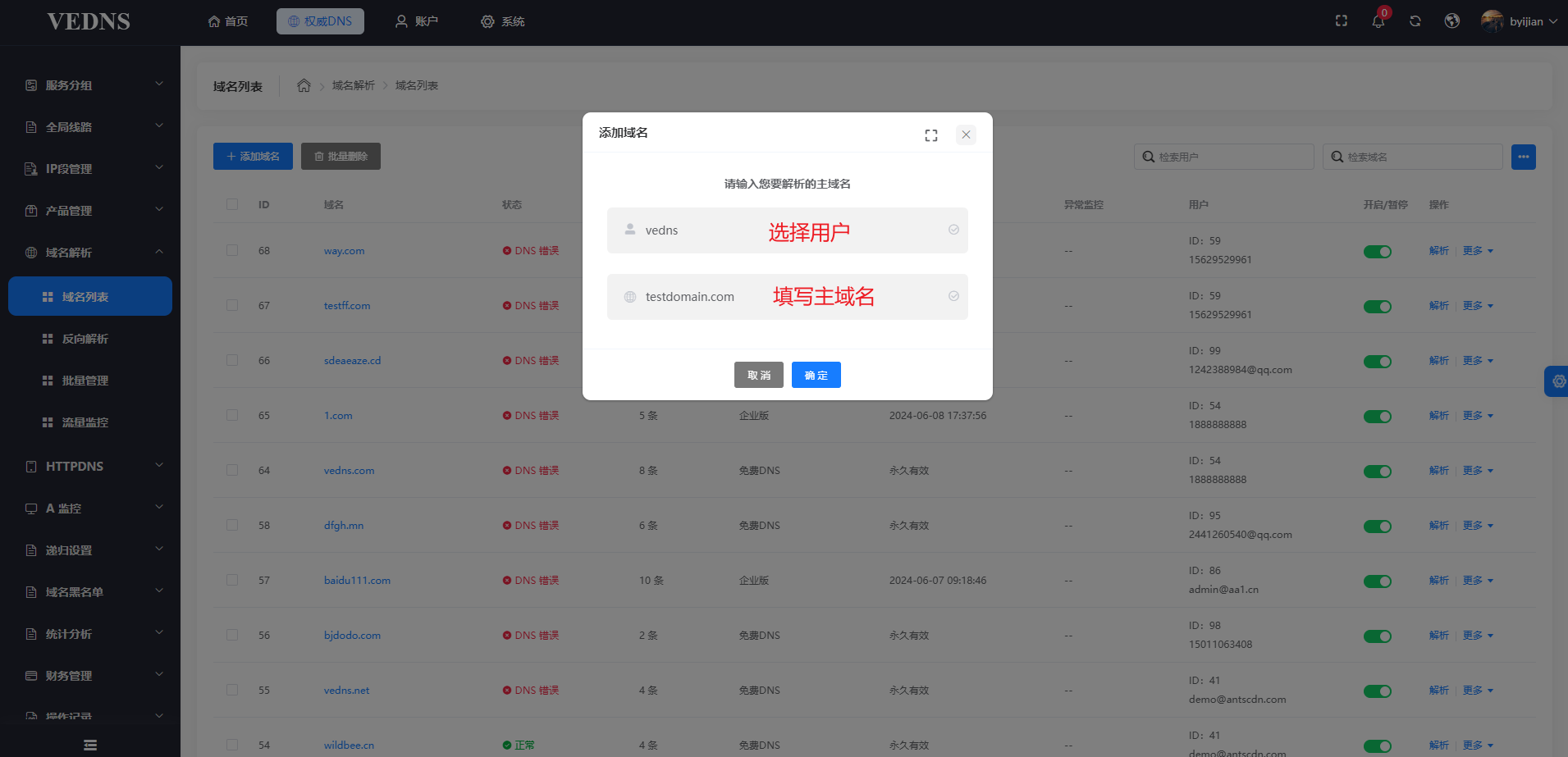The width and height of the screenshot is (1568, 757).
Task: Toggle the enable switch for sdeaeaze.cd
Action: (x=1378, y=362)
